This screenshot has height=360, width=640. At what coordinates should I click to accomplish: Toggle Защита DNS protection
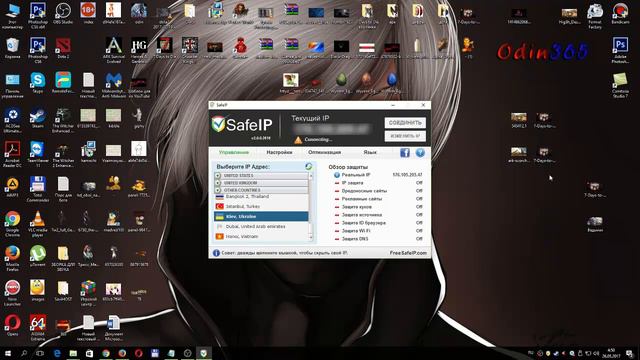(x=378, y=239)
